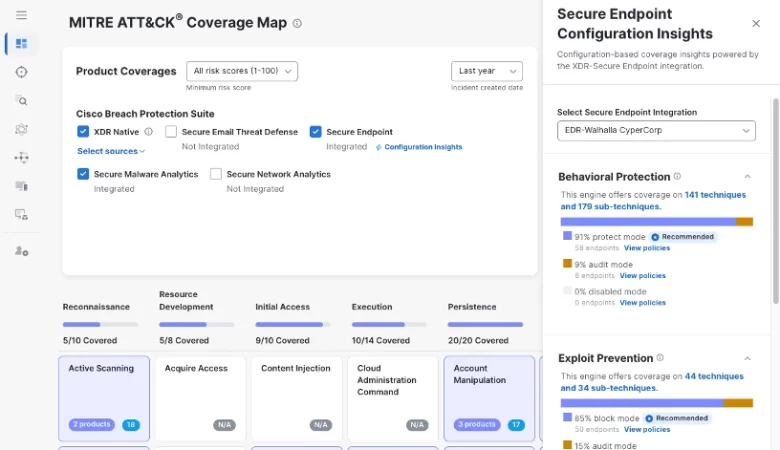The height and width of the screenshot is (450, 780).
Task: View policies for 91% protect mode
Action: (647, 248)
